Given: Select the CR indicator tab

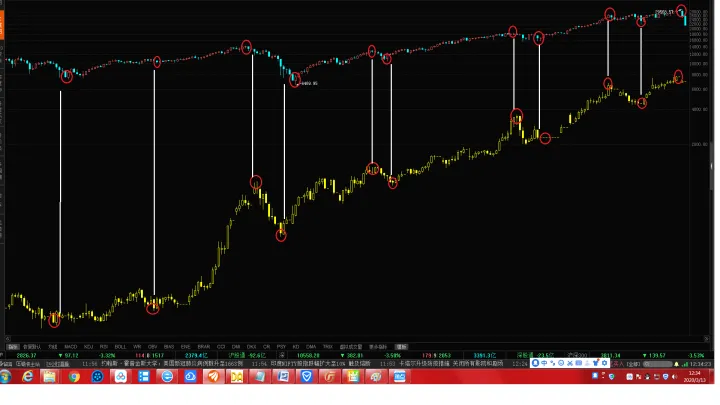Looking at the screenshot, I should click(266, 347).
